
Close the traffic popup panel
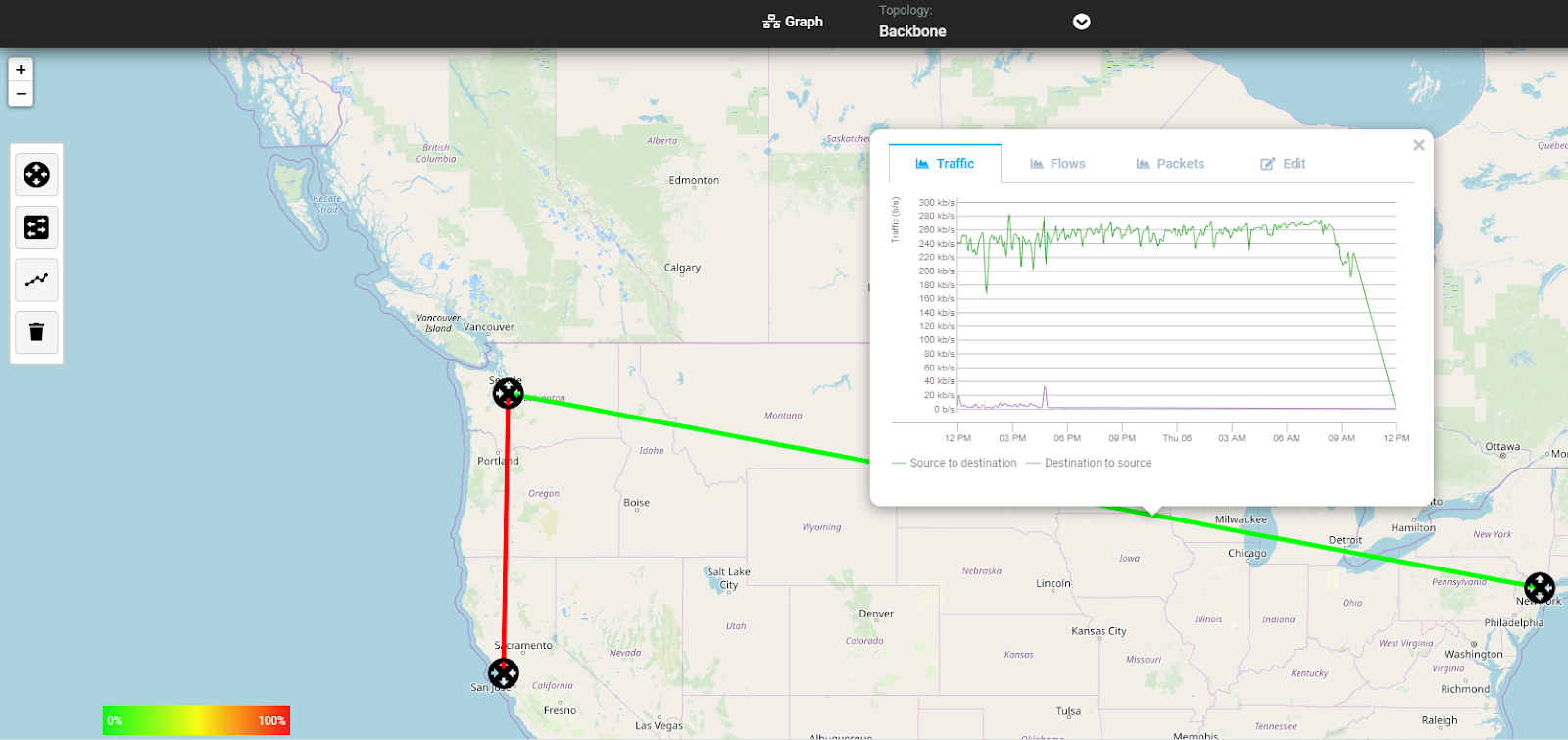pyautogui.click(x=1418, y=145)
